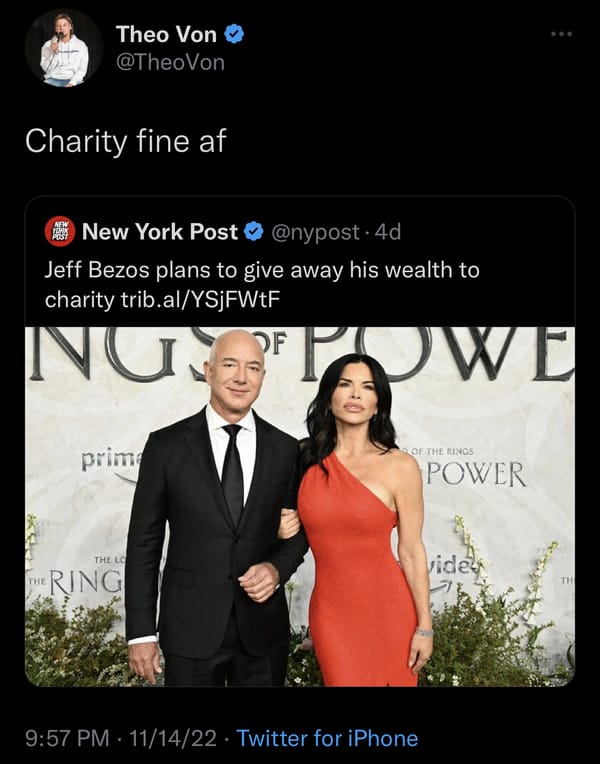View the quoted tweet's red carpet photo

coord(300,506)
